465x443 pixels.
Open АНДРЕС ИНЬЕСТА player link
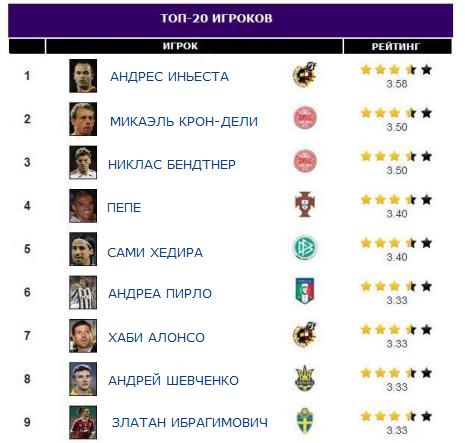pos(169,76)
